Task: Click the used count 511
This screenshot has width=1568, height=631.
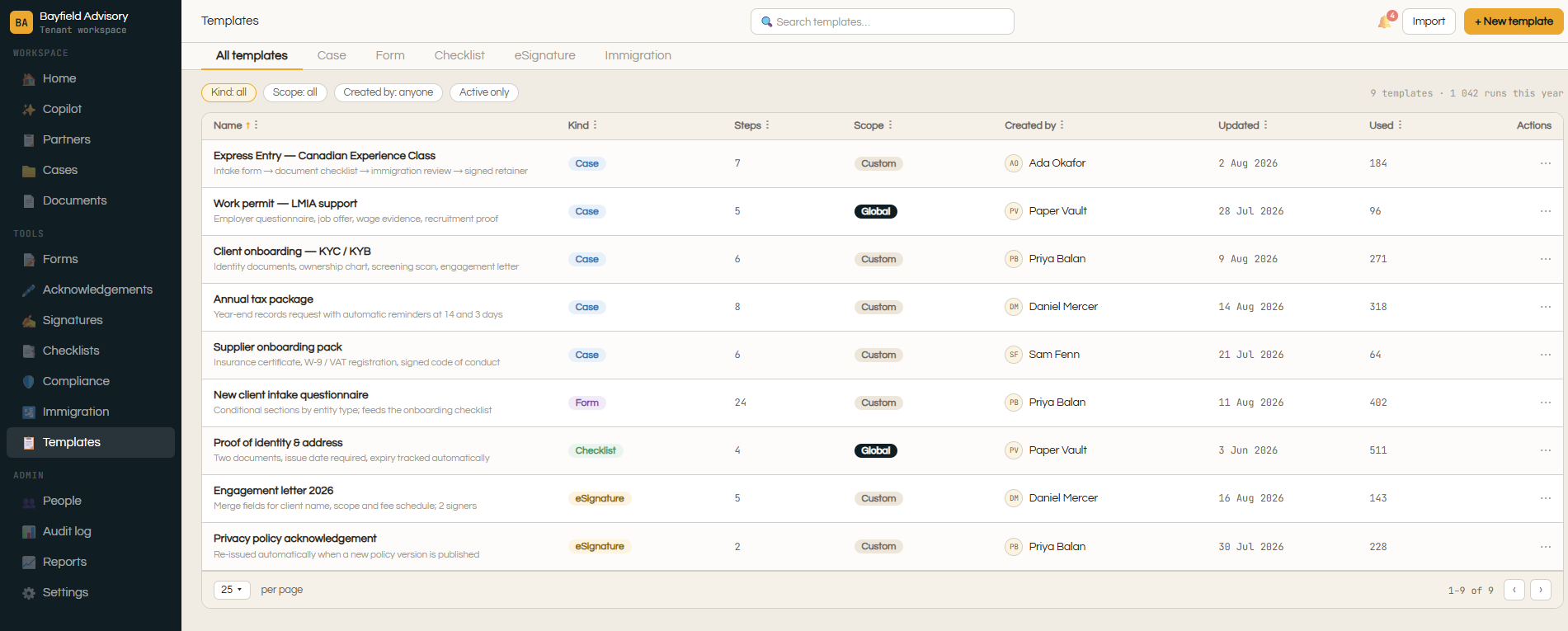Action: tap(1378, 450)
